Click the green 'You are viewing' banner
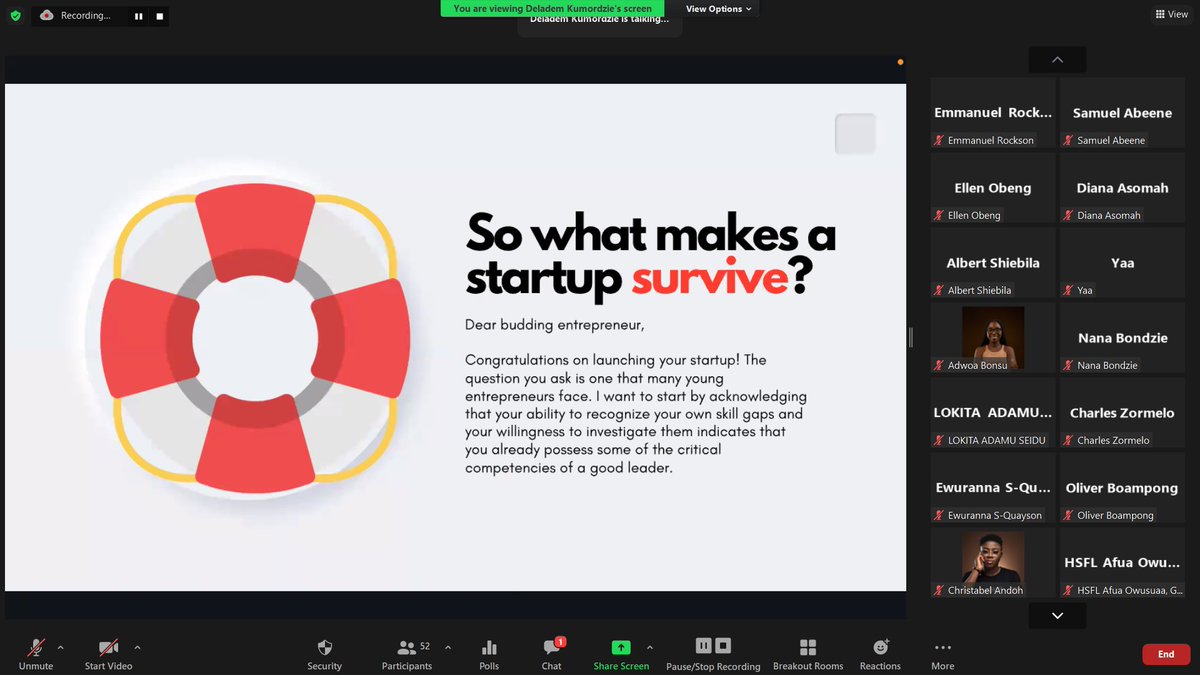Screen dimensions: 1200x675 point(552,8)
